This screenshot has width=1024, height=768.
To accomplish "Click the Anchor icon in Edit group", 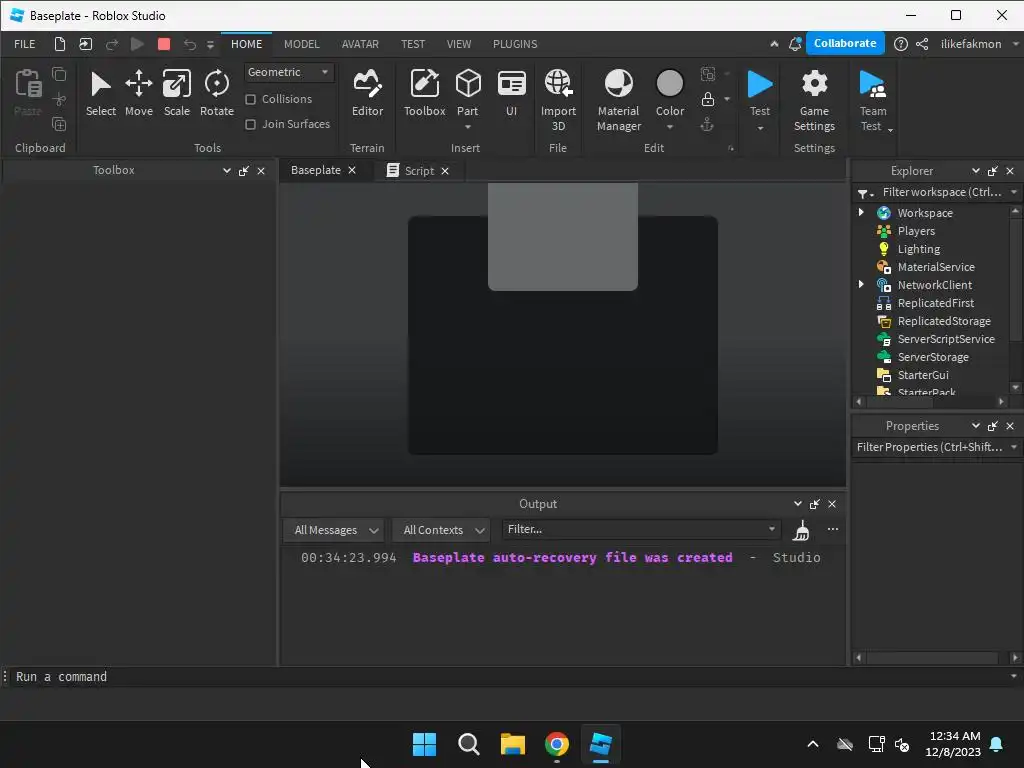I will pyautogui.click(x=707, y=124).
